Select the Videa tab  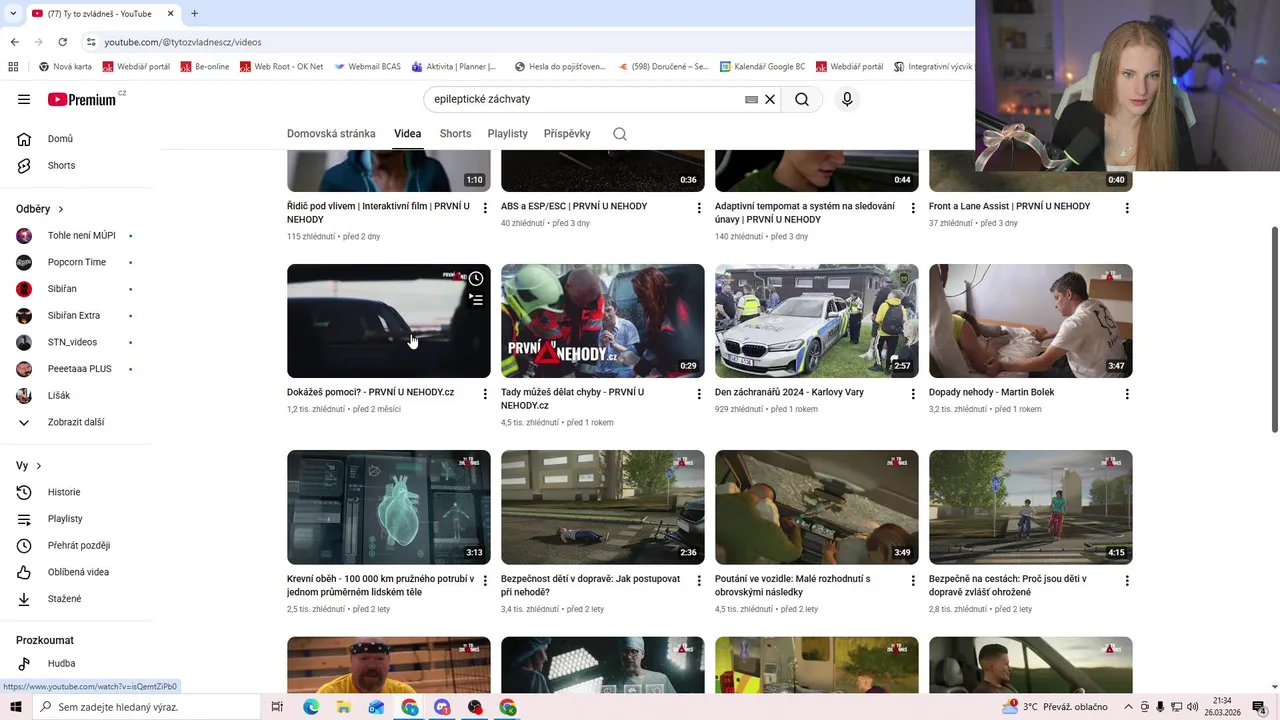coord(407,134)
